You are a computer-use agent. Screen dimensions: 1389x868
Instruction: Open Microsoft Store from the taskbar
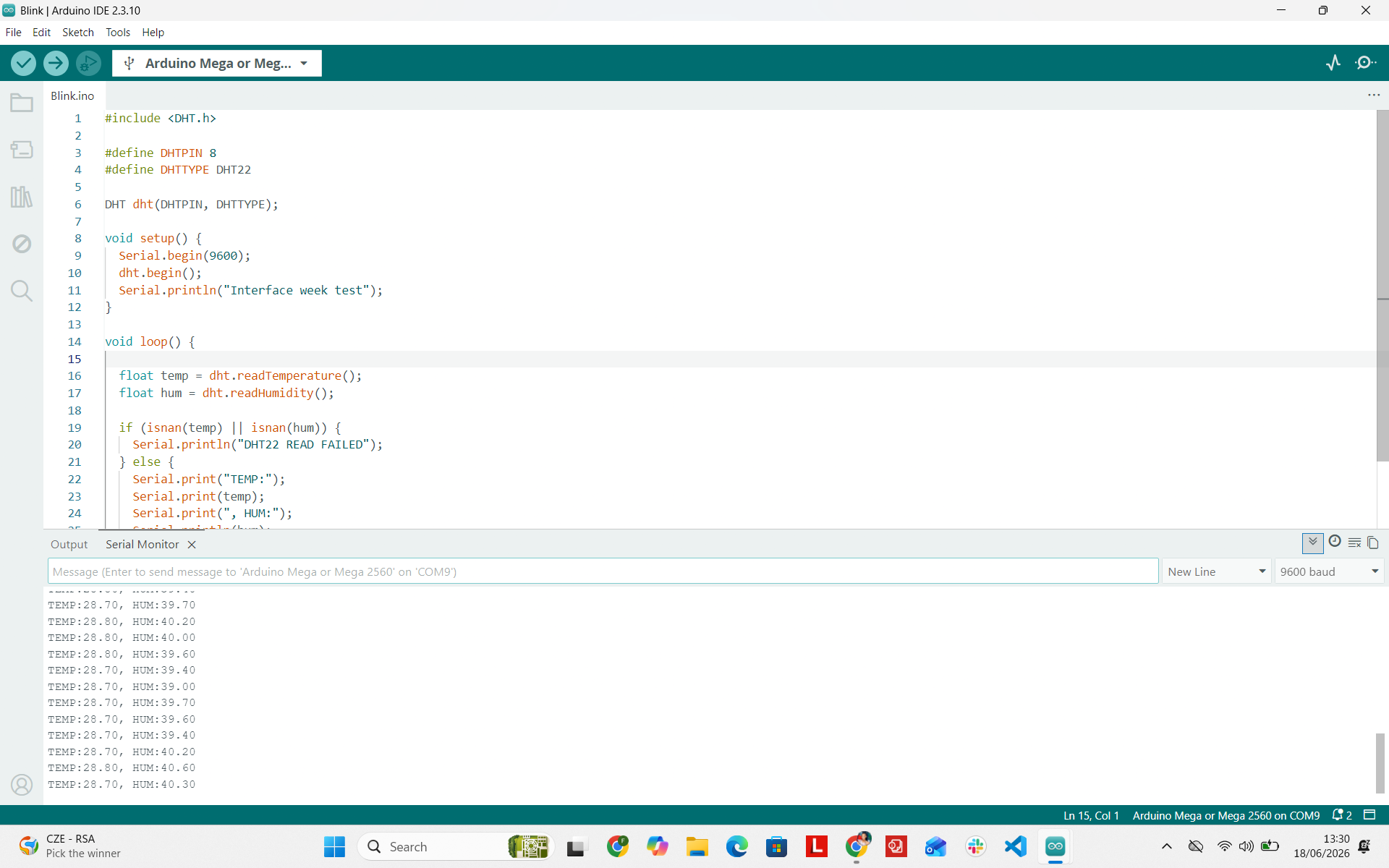[777, 846]
